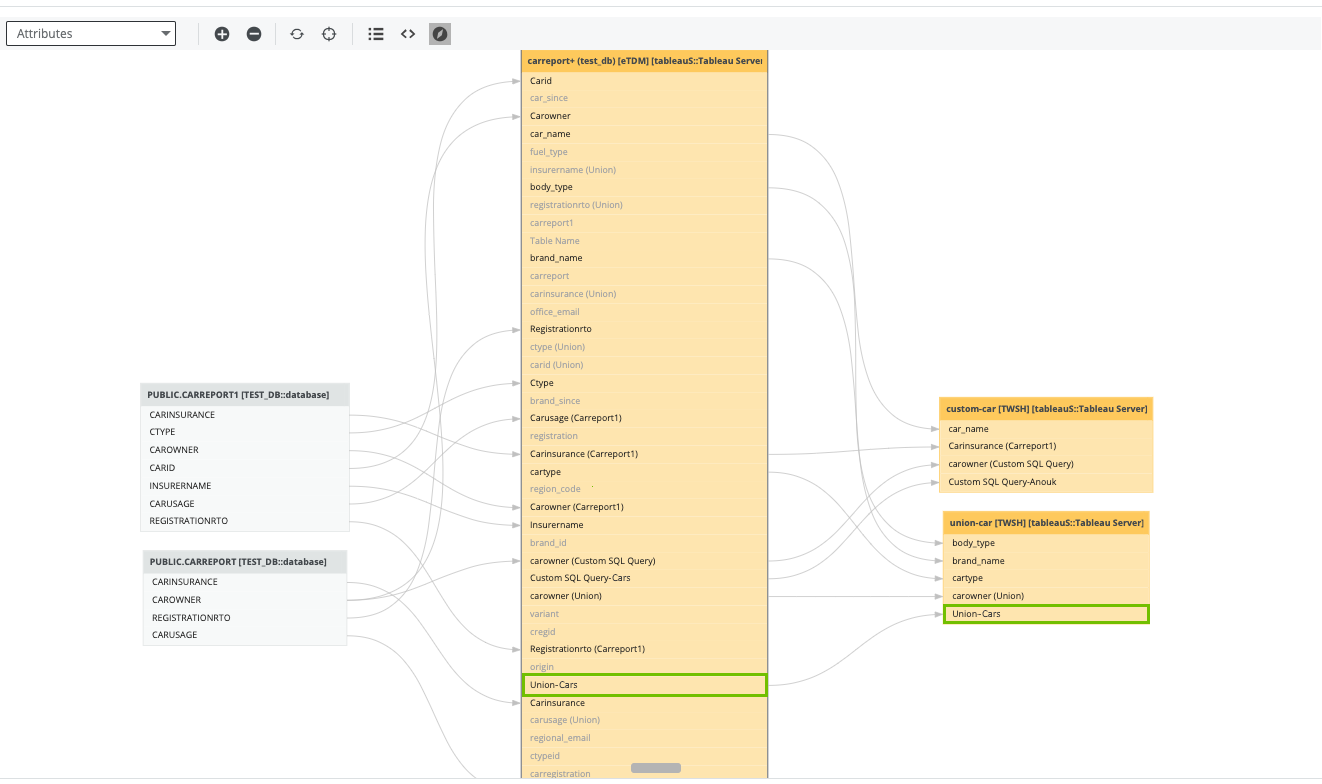Click the zoom out minus icon

(x=254, y=34)
